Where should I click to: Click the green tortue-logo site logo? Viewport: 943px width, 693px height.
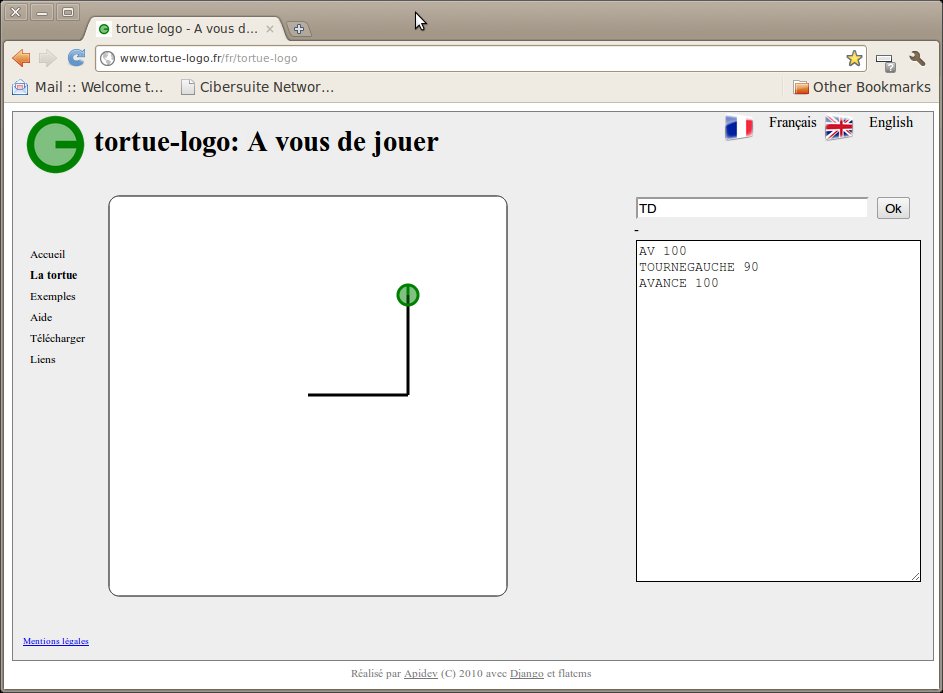[55, 144]
